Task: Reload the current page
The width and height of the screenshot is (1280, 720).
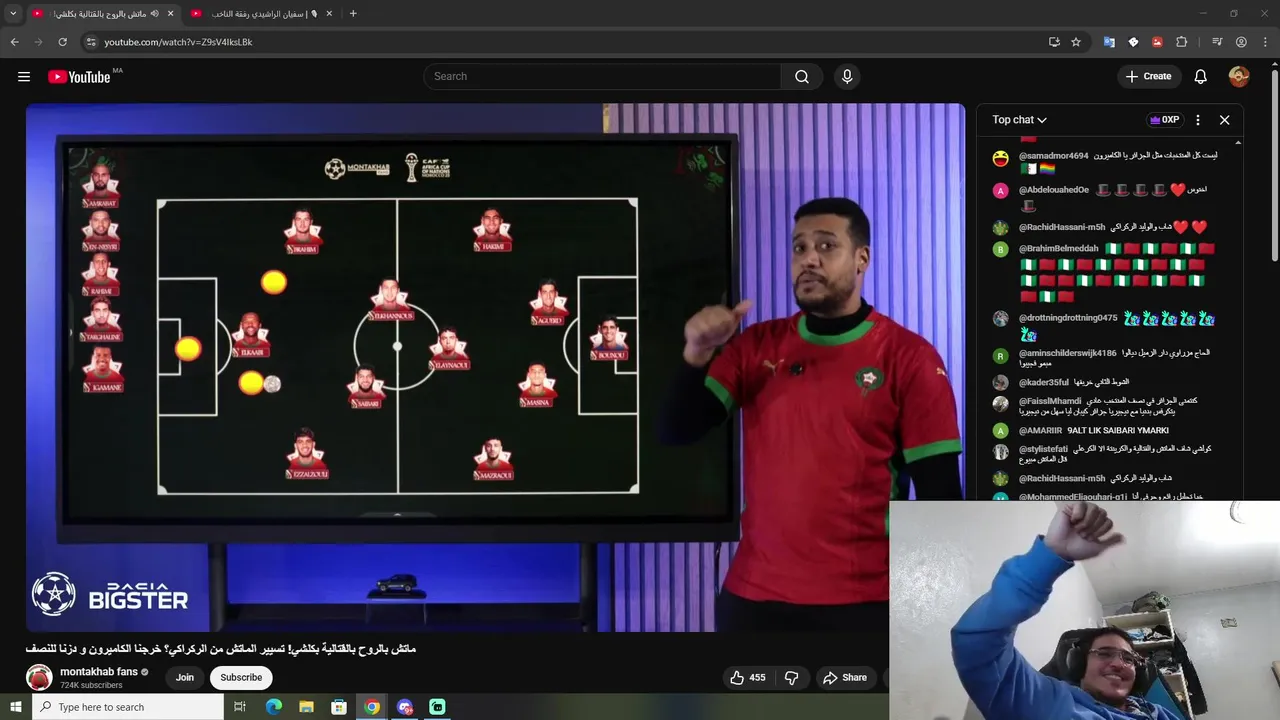Action: [62, 42]
